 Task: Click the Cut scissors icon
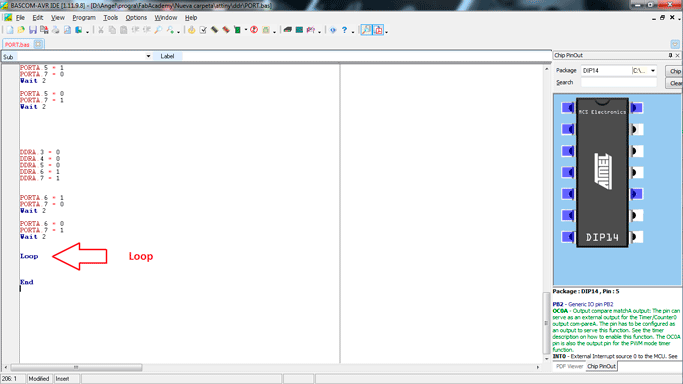coord(101,30)
